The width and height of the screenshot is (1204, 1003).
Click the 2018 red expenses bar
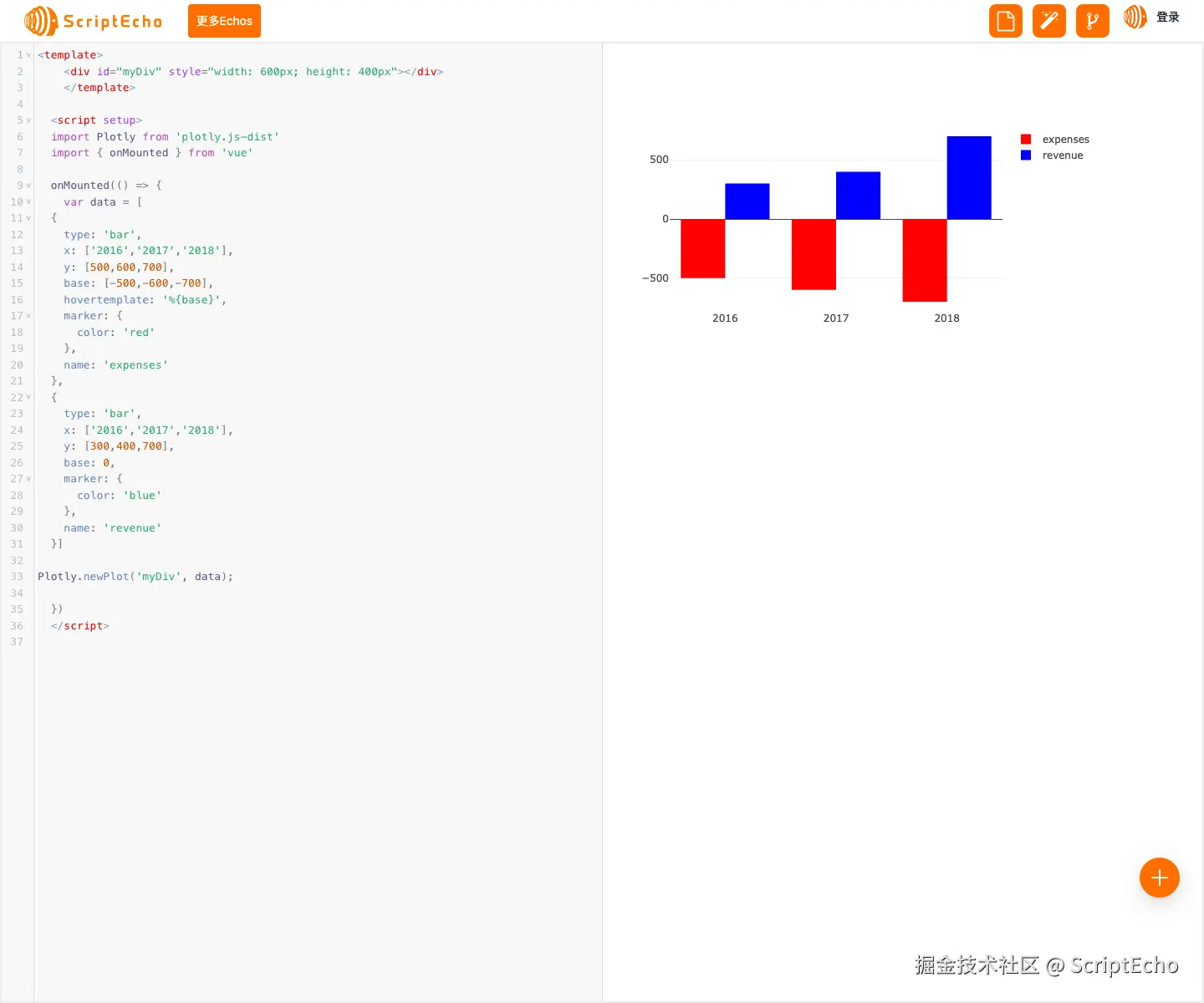[x=925, y=260]
